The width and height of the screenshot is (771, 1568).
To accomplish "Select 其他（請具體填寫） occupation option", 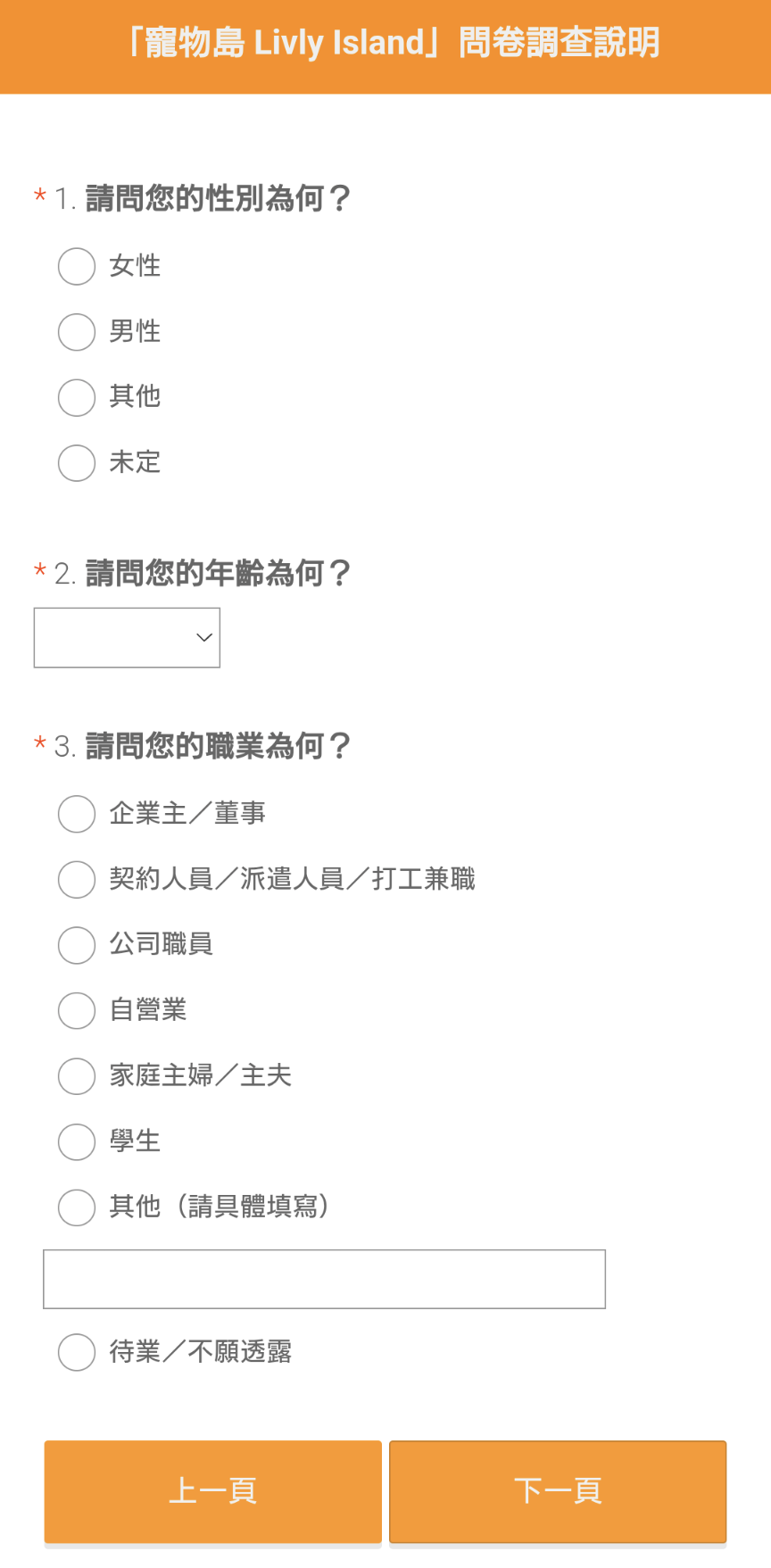I will pos(77,1207).
